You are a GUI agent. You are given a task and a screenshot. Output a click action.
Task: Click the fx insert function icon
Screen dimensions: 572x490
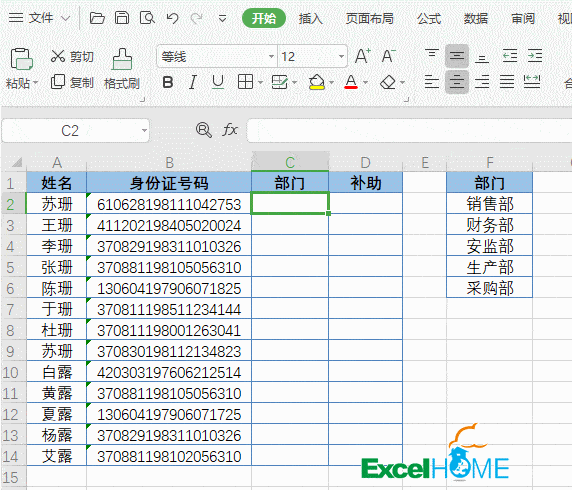230,130
